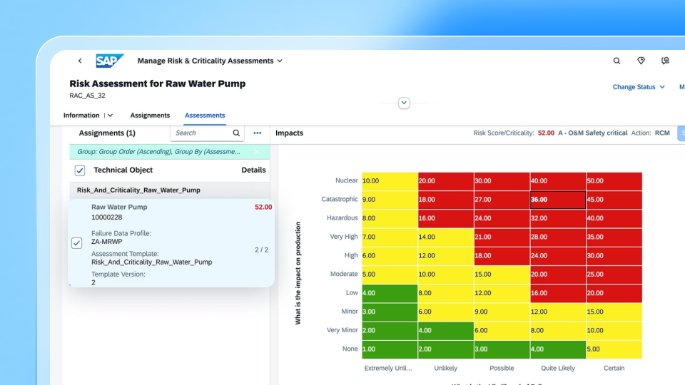Select the green 1.00 None cell

tap(390, 349)
